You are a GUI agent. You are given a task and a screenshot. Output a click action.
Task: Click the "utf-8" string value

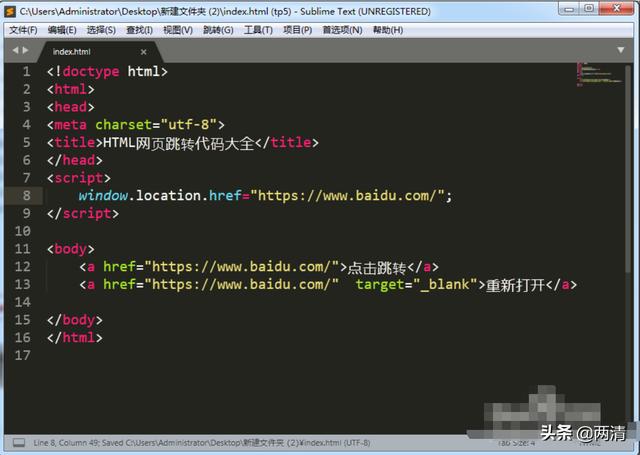point(188,125)
